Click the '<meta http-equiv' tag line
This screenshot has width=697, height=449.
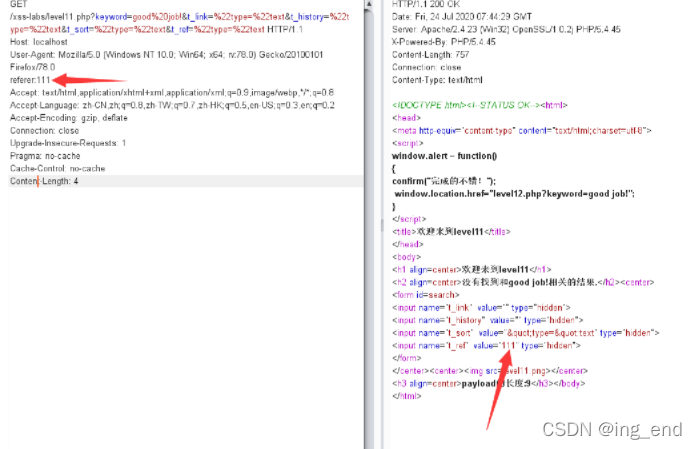tap(521, 131)
